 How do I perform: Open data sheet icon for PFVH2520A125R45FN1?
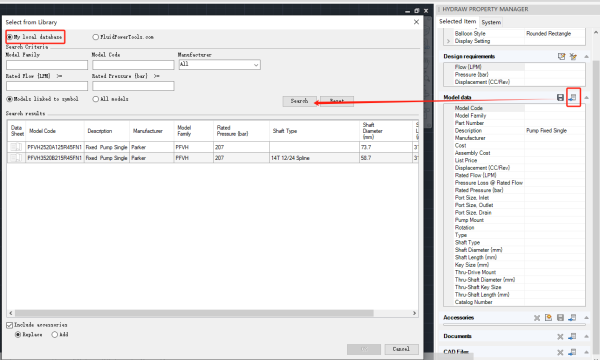16,147
